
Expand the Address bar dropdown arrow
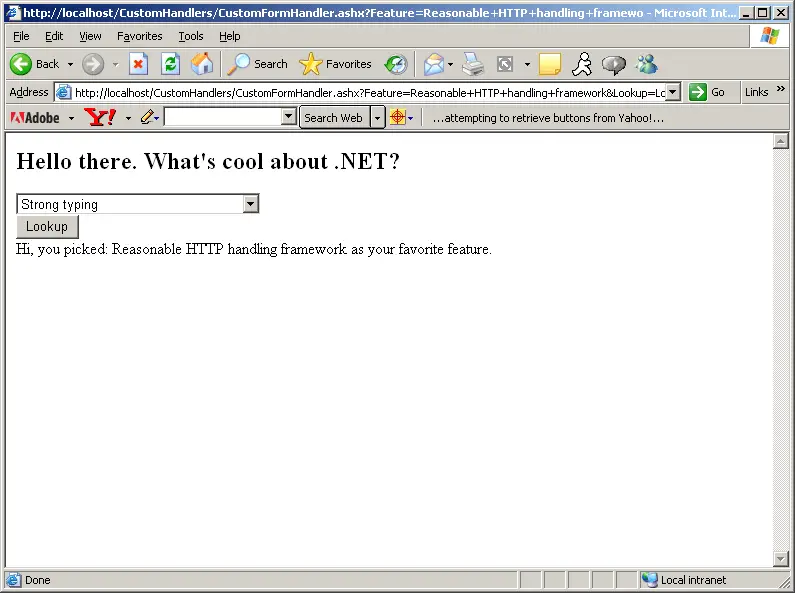(673, 92)
